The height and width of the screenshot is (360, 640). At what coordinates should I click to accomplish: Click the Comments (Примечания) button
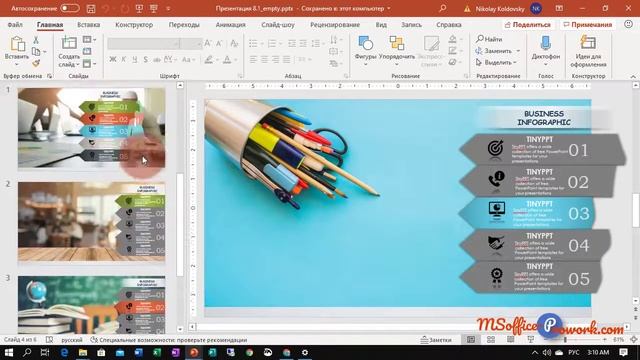pos(588,25)
